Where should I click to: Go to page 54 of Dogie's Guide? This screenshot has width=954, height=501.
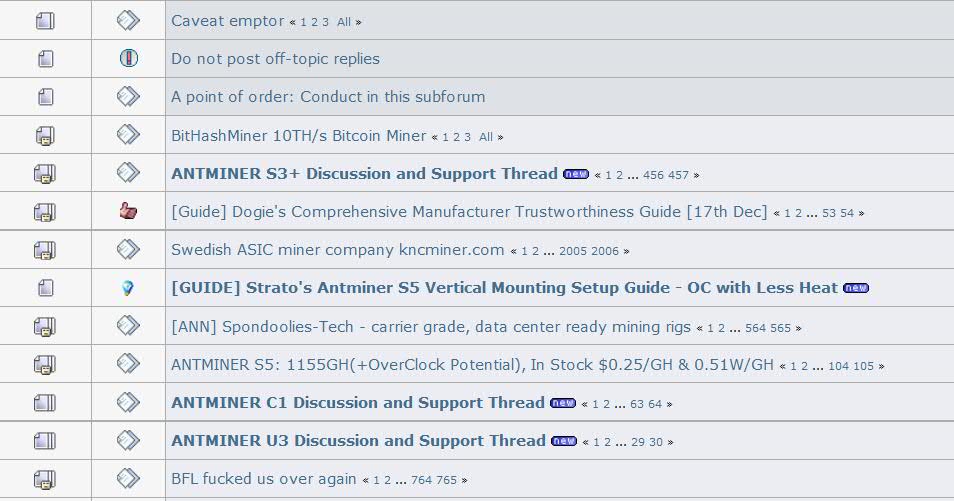click(847, 214)
